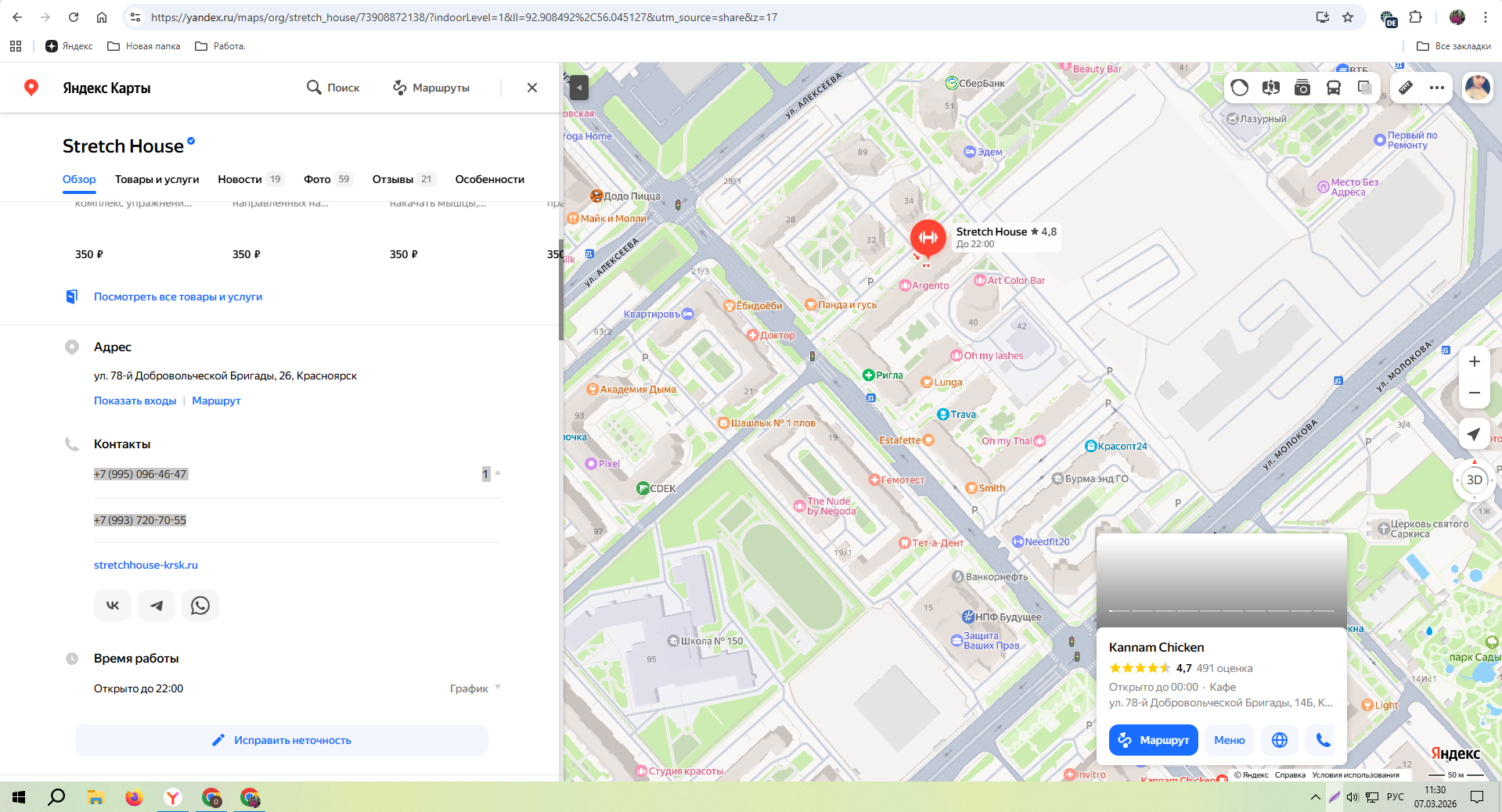
Task: Open the WhatsApp contact link
Action: [x=200, y=605]
